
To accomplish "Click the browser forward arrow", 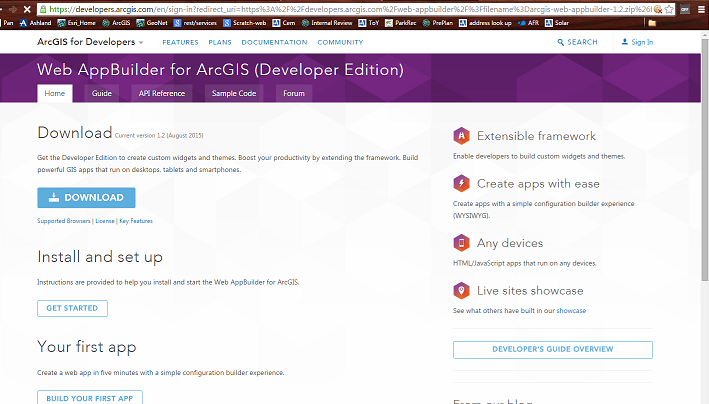I will [13, 9].
